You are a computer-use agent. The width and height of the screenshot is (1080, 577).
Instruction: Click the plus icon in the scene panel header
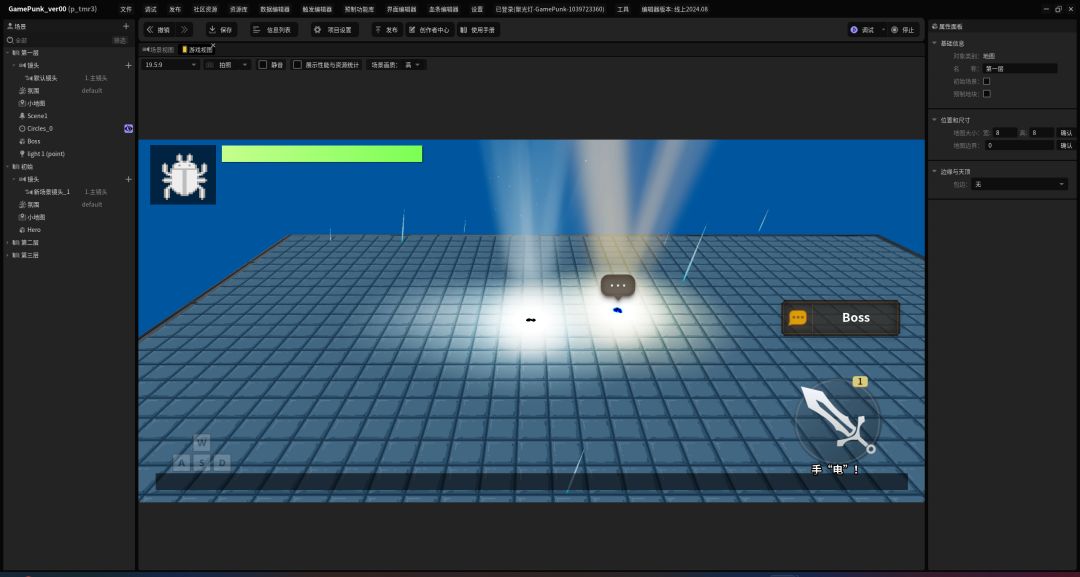click(x=125, y=26)
